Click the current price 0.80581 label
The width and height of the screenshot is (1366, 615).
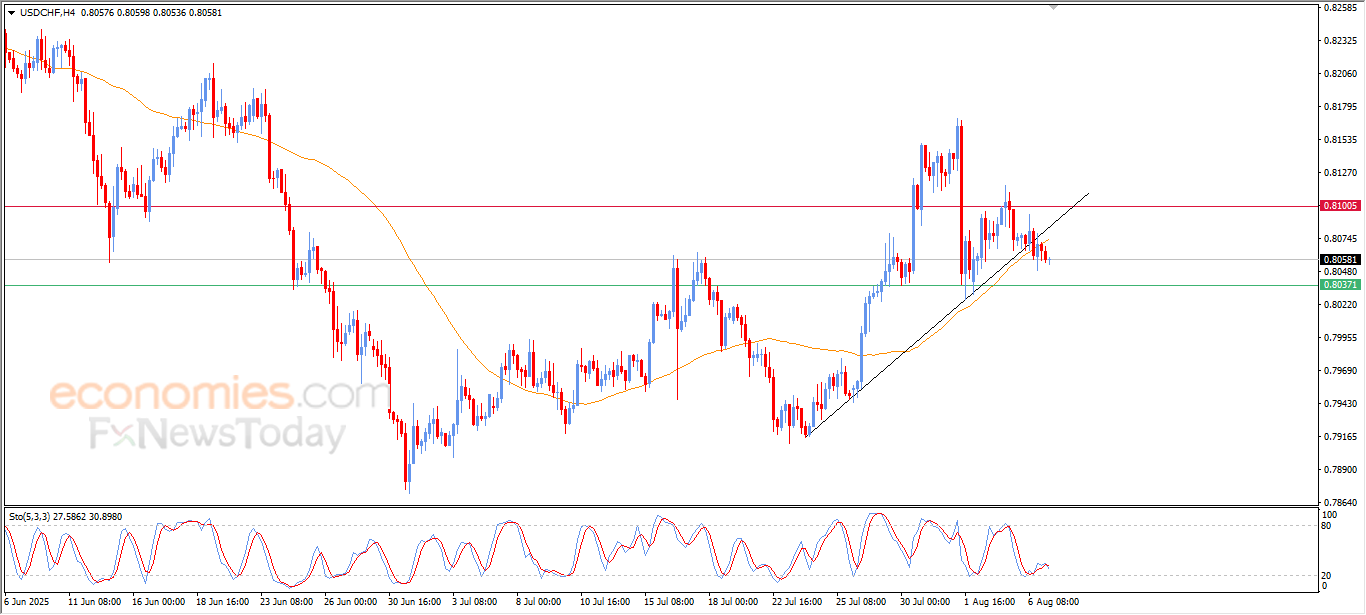tap(1340, 260)
